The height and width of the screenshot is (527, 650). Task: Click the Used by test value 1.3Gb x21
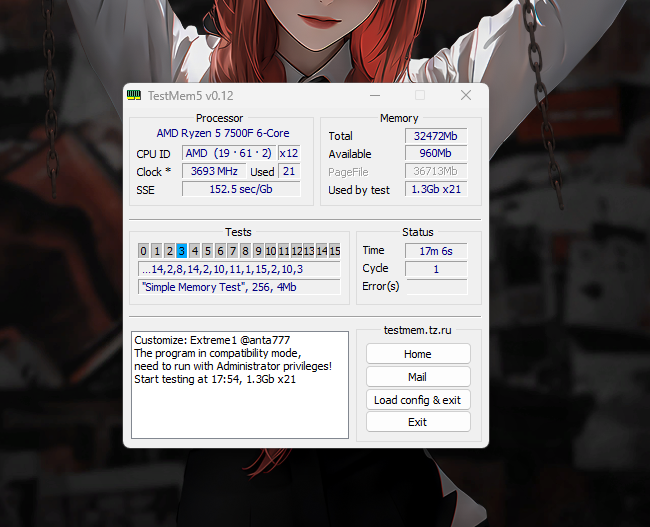click(x=436, y=189)
